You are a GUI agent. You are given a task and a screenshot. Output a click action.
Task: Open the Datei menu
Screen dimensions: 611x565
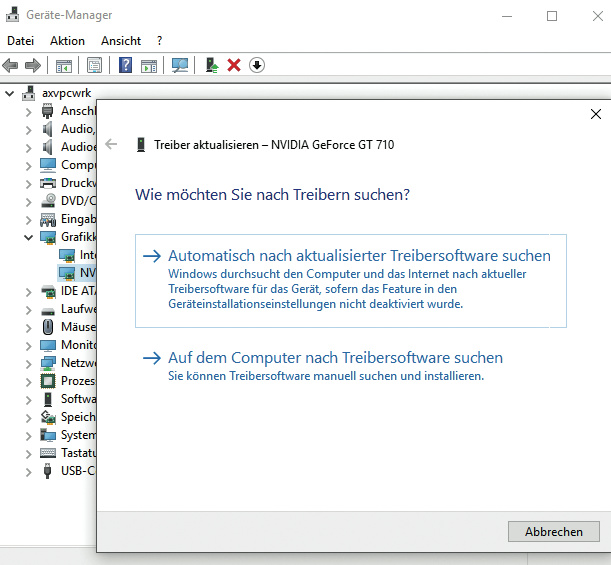[20, 41]
